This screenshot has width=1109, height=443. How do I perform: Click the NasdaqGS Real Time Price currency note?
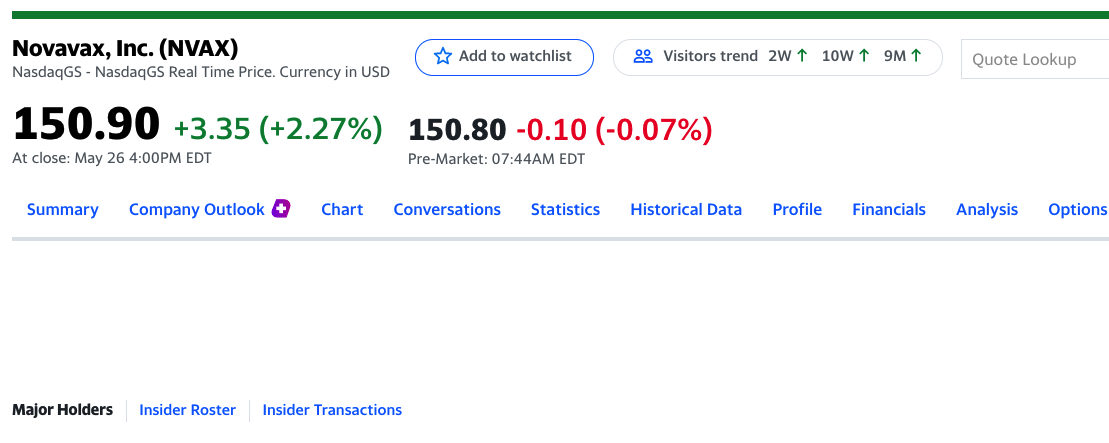pyautogui.click(x=201, y=72)
